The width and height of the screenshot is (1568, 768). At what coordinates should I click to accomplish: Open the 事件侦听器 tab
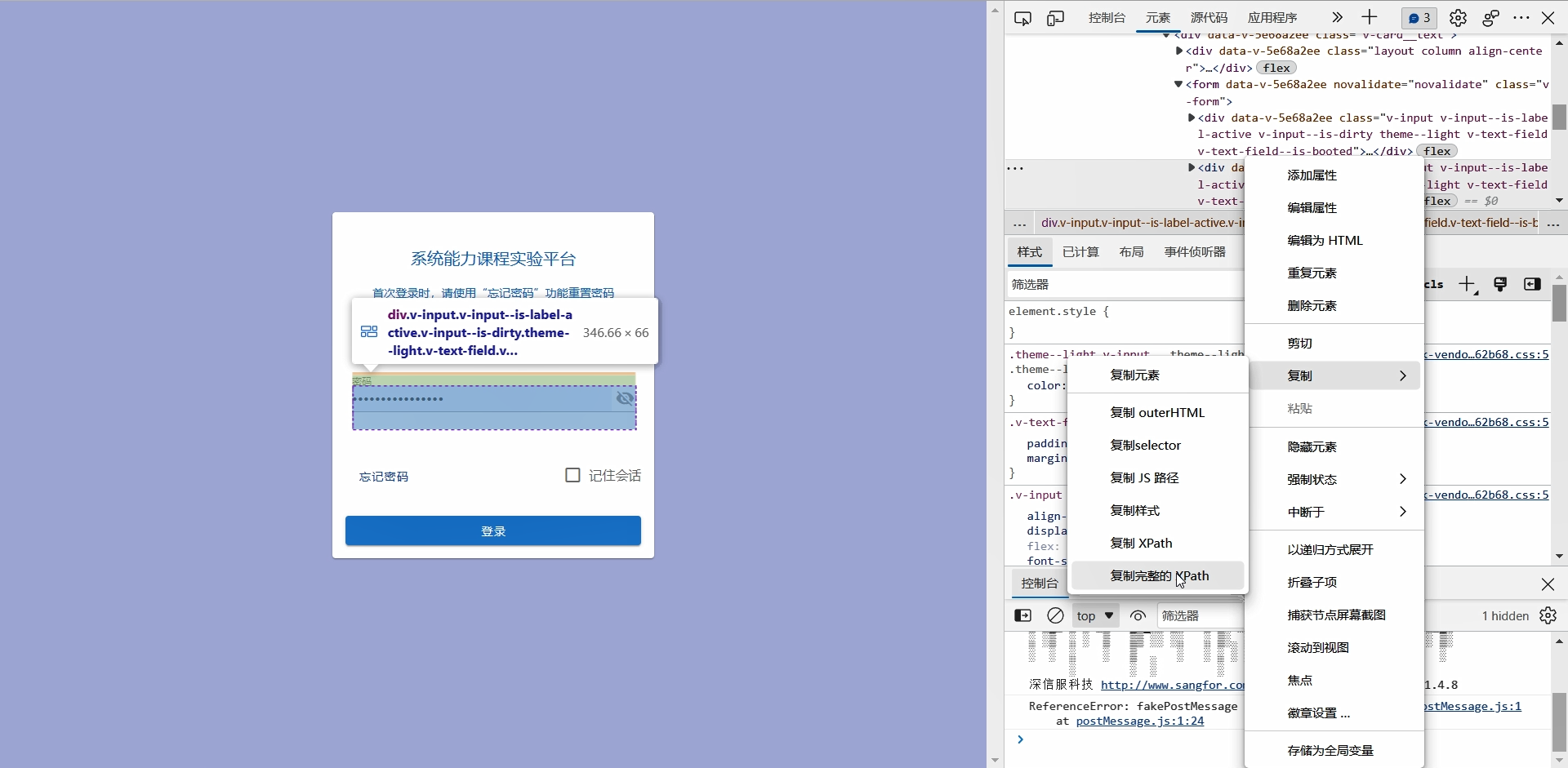click(x=1195, y=251)
